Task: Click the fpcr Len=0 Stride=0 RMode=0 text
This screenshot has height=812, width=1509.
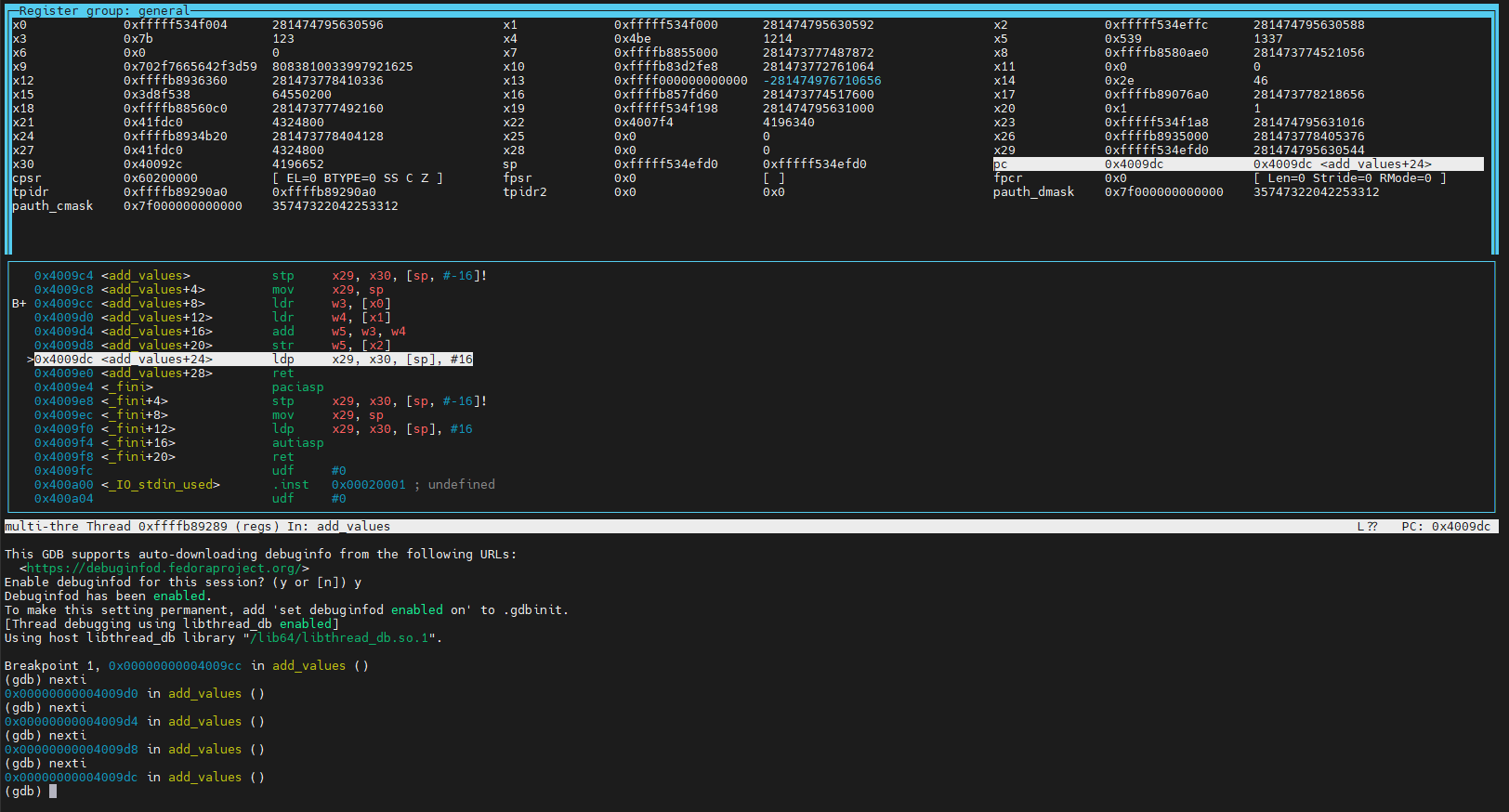Action: click(1350, 178)
